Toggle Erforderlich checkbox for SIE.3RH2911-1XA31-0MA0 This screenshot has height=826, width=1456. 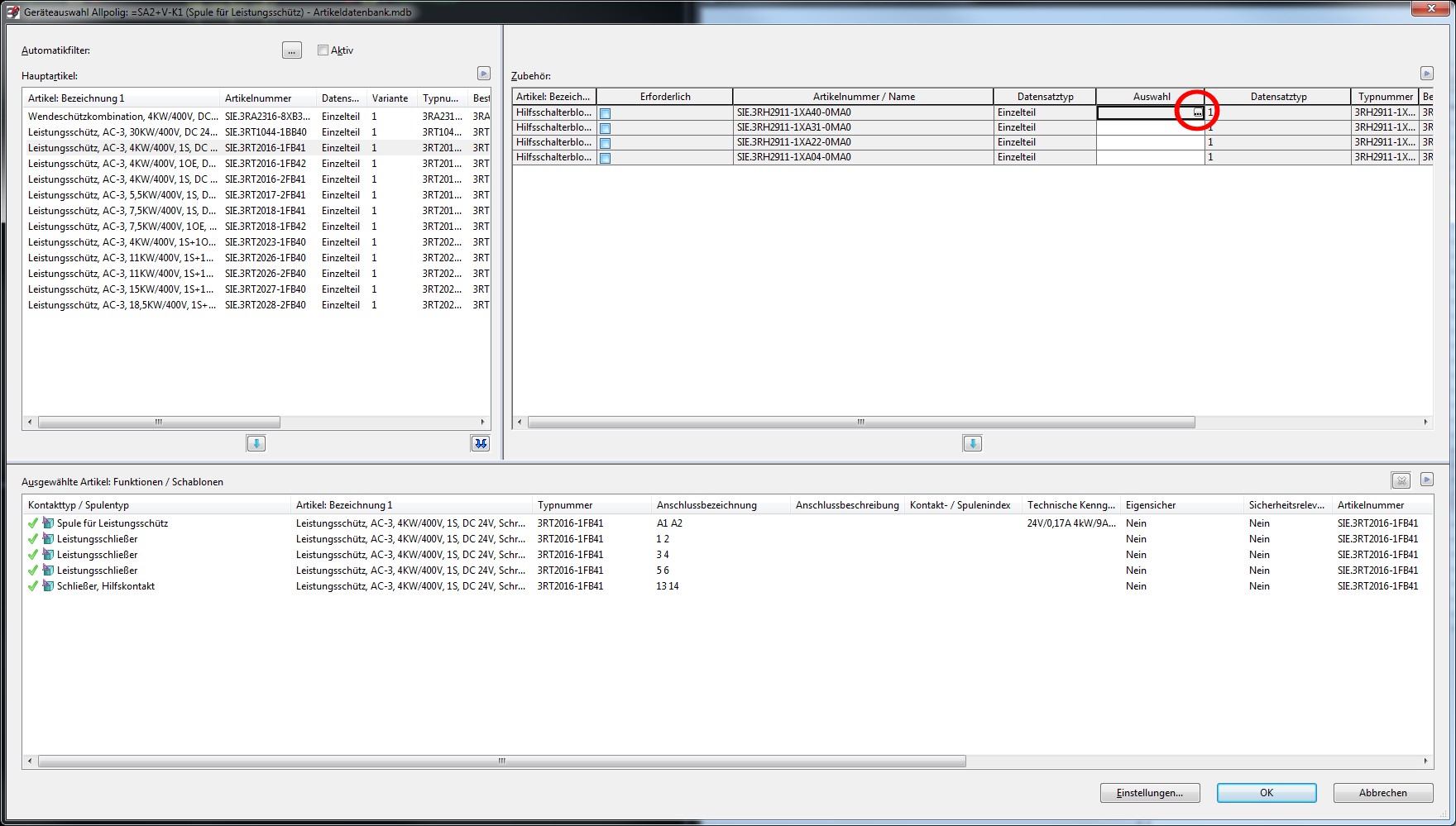(x=605, y=128)
